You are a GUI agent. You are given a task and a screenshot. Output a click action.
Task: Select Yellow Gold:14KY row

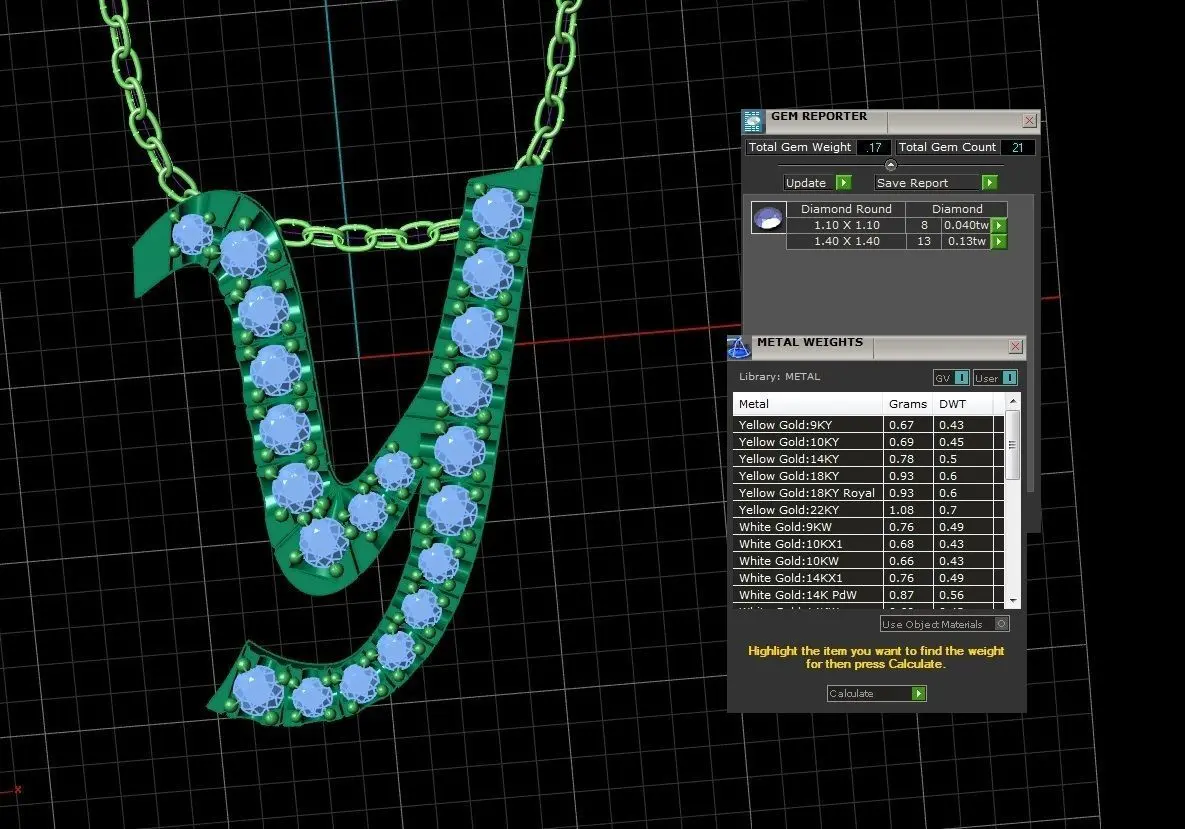coord(868,459)
